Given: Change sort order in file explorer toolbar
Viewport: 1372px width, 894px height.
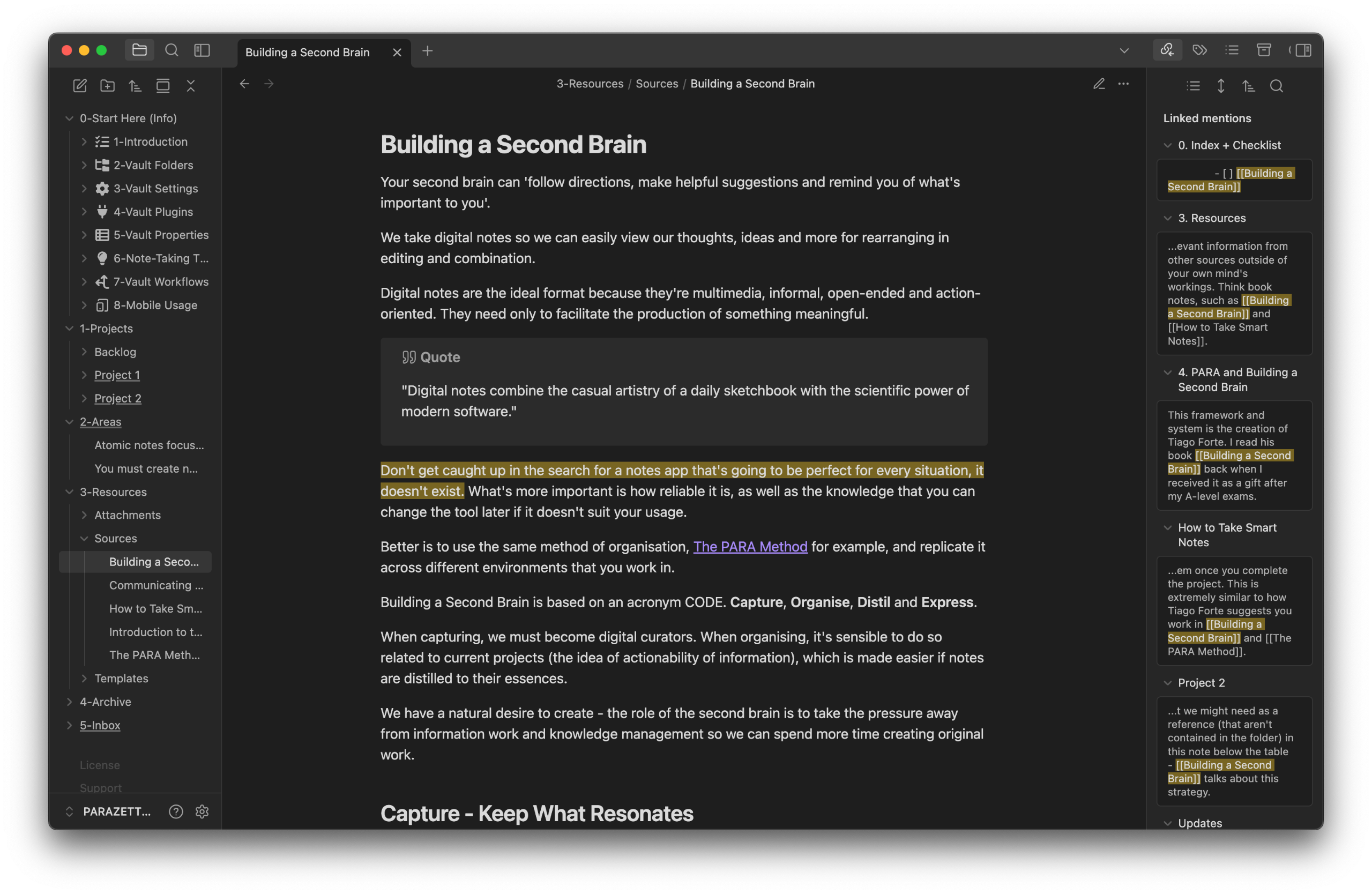Looking at the screenshot, I should click(x=135, y=86).
